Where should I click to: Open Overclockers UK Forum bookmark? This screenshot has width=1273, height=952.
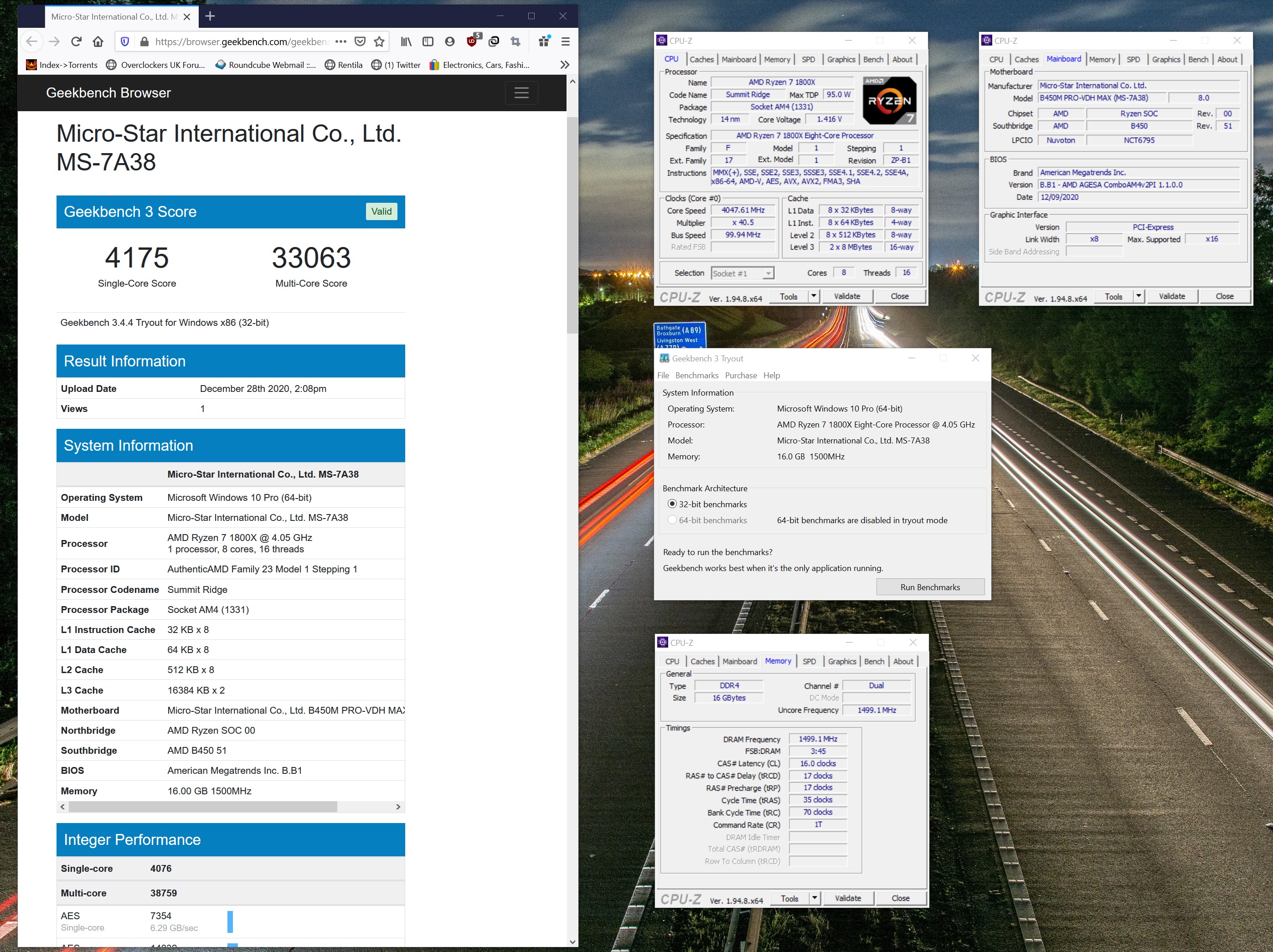pyautogui.click(x=155, y=65)
